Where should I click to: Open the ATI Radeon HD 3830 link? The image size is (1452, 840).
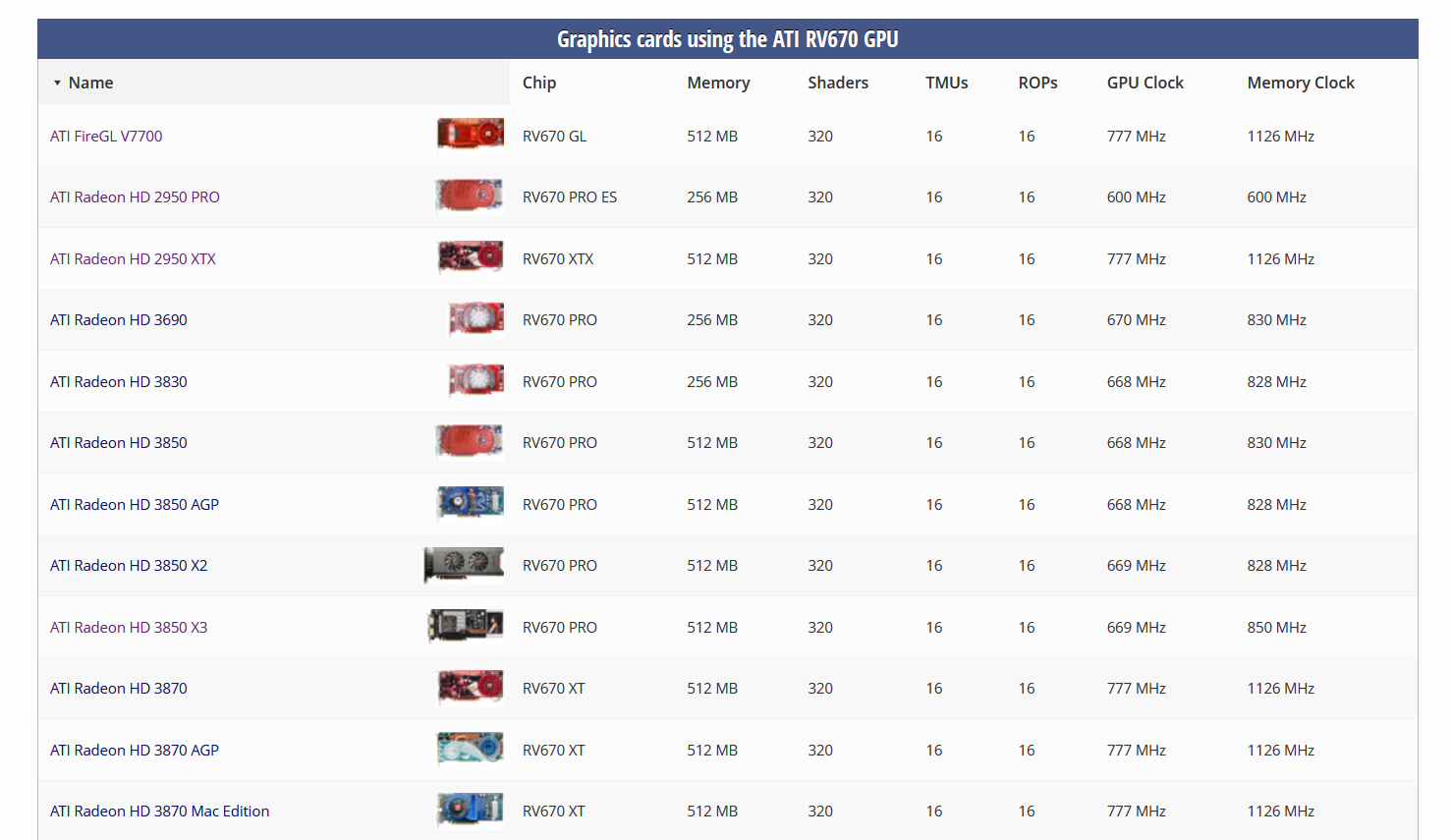pyautogui.click(x=119, y=382)
